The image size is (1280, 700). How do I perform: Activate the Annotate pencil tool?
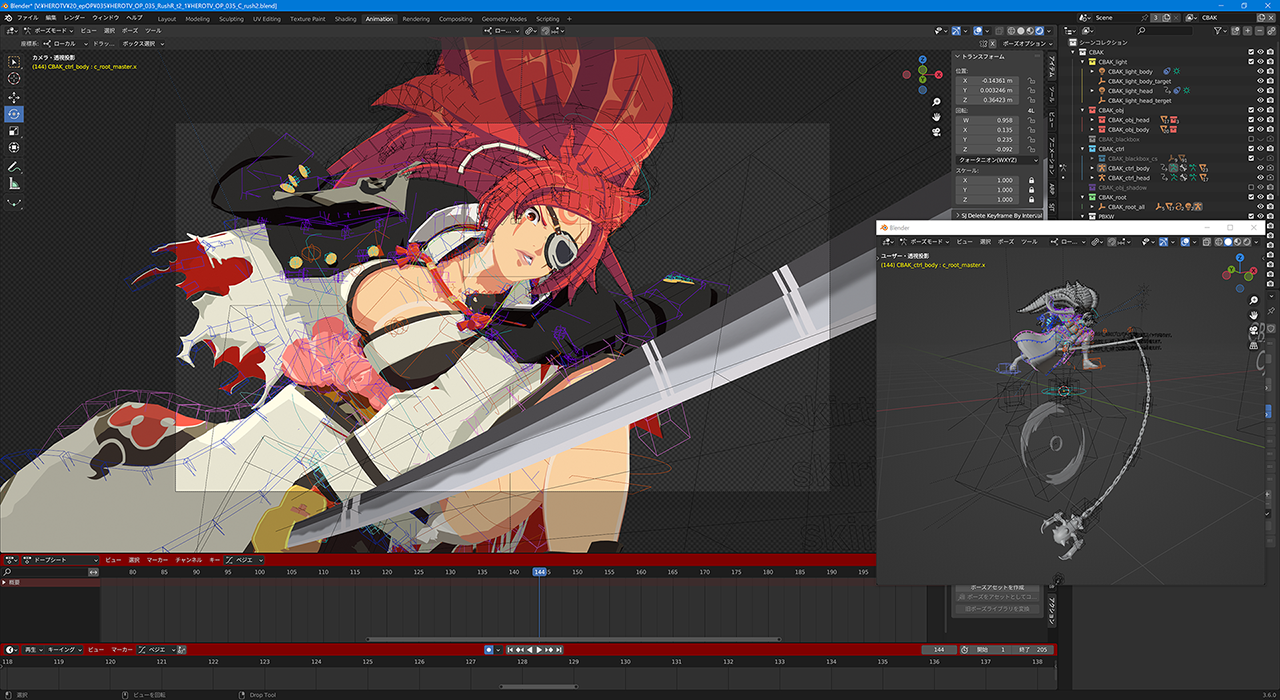[x=14, y=167]
